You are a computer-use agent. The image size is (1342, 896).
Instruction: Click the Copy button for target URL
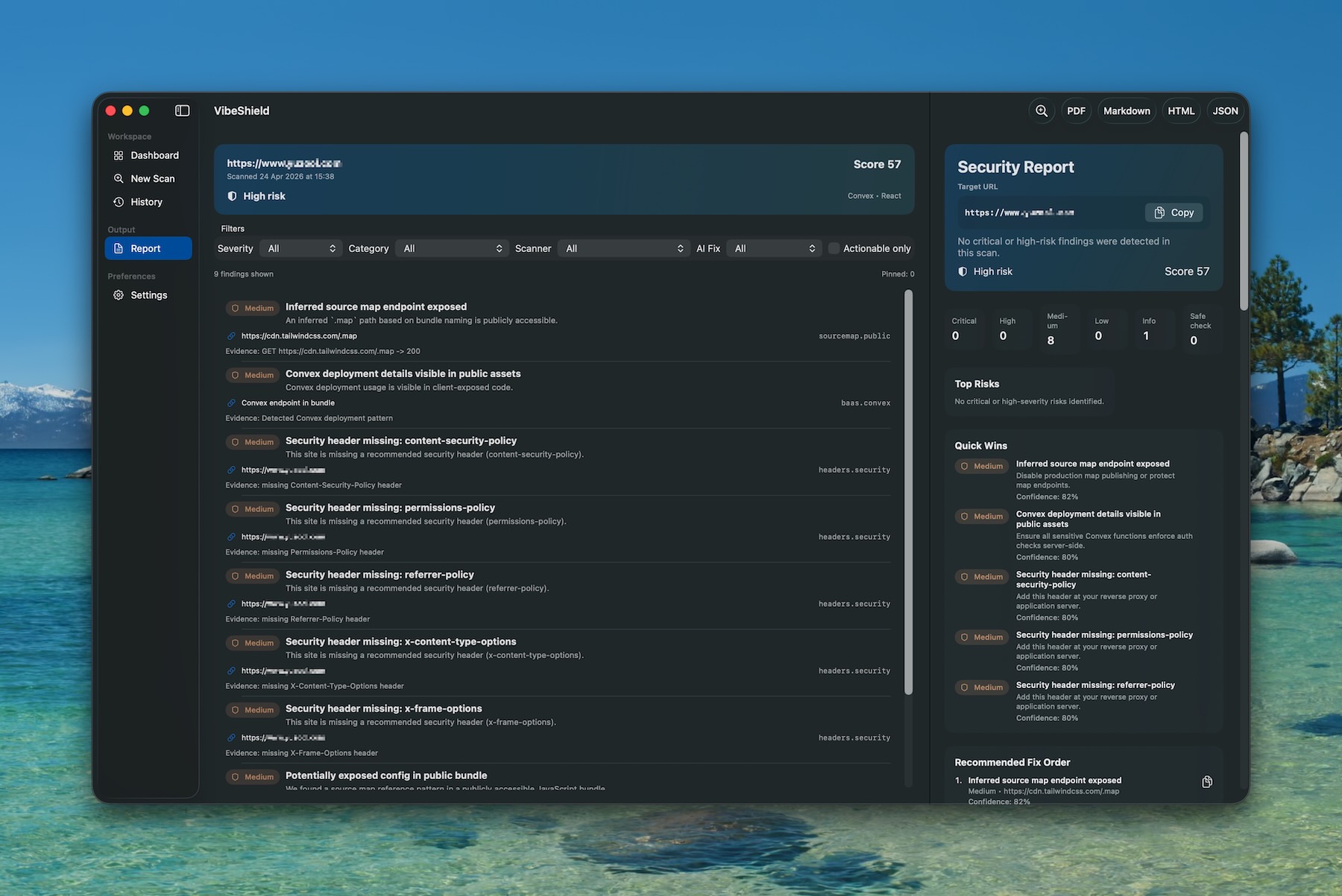point(1174,212)
